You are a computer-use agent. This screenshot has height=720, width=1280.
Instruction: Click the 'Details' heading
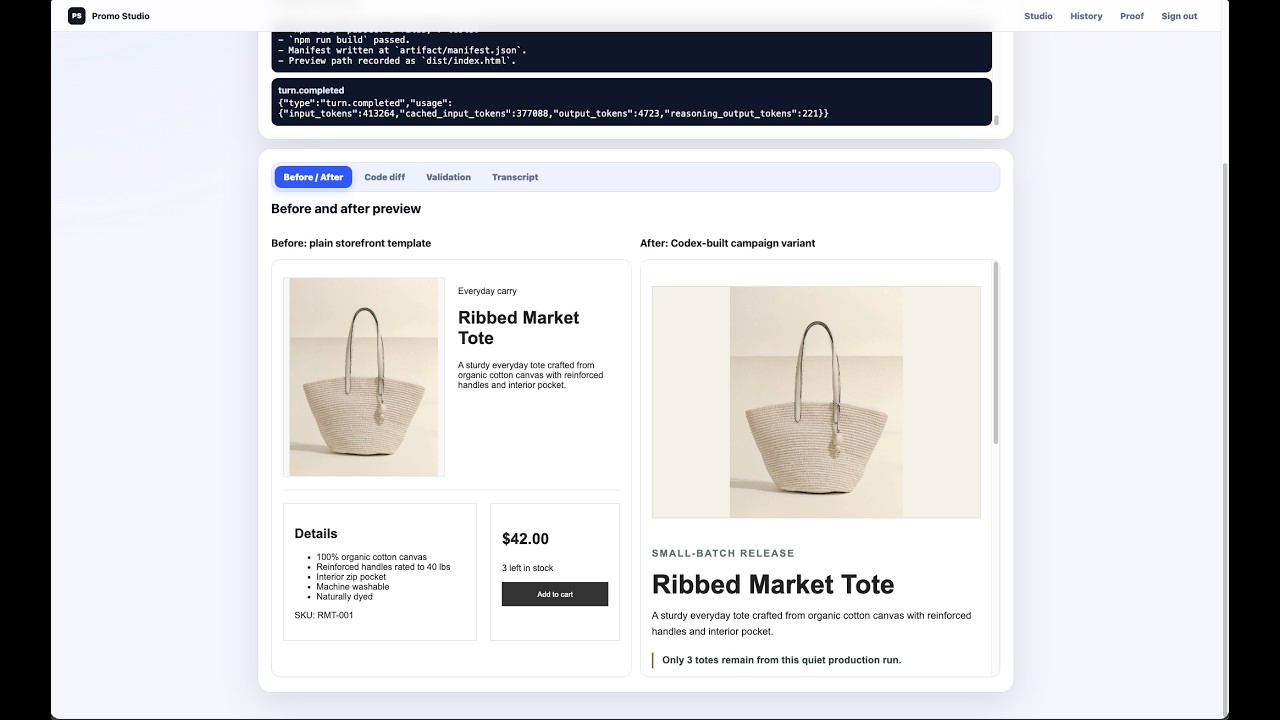[316, 534]
